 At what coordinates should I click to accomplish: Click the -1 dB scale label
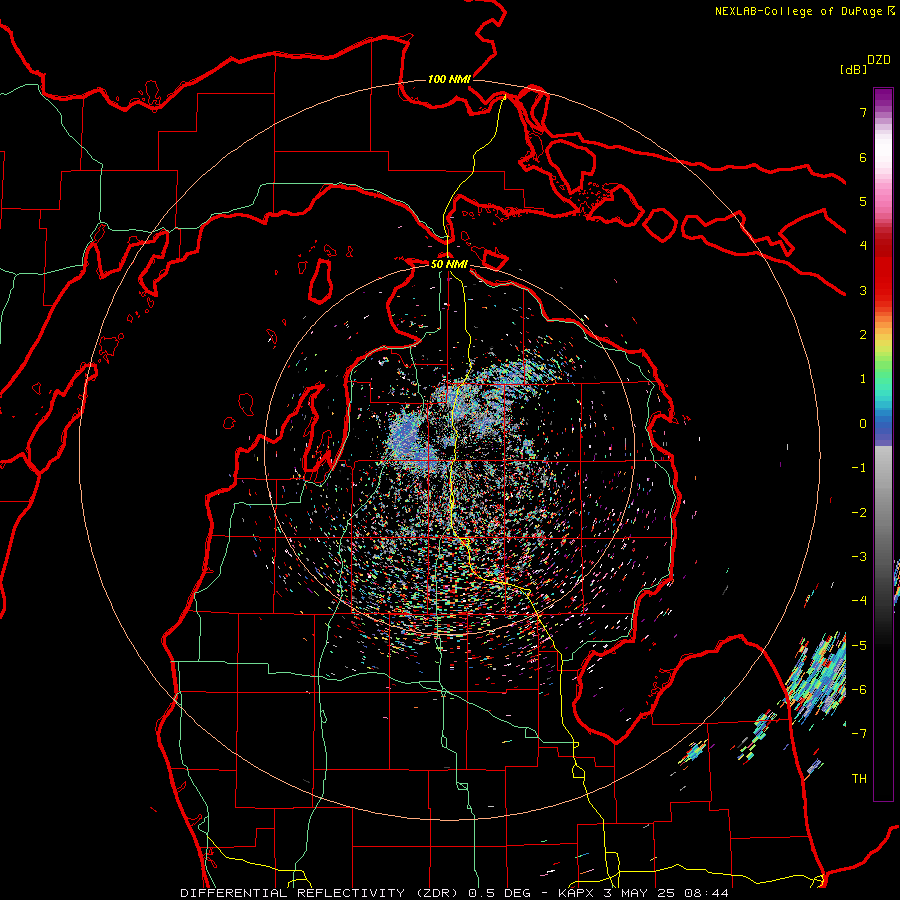(x=859, y=468)
